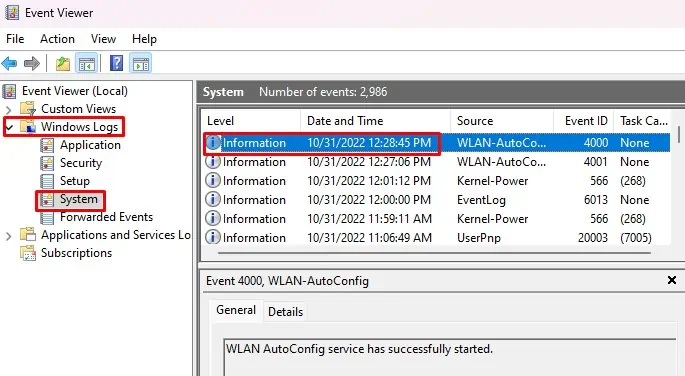Click info icon of 12:00:00 PM event
This screenshot has width=685, height=376.
pos(213,200)
